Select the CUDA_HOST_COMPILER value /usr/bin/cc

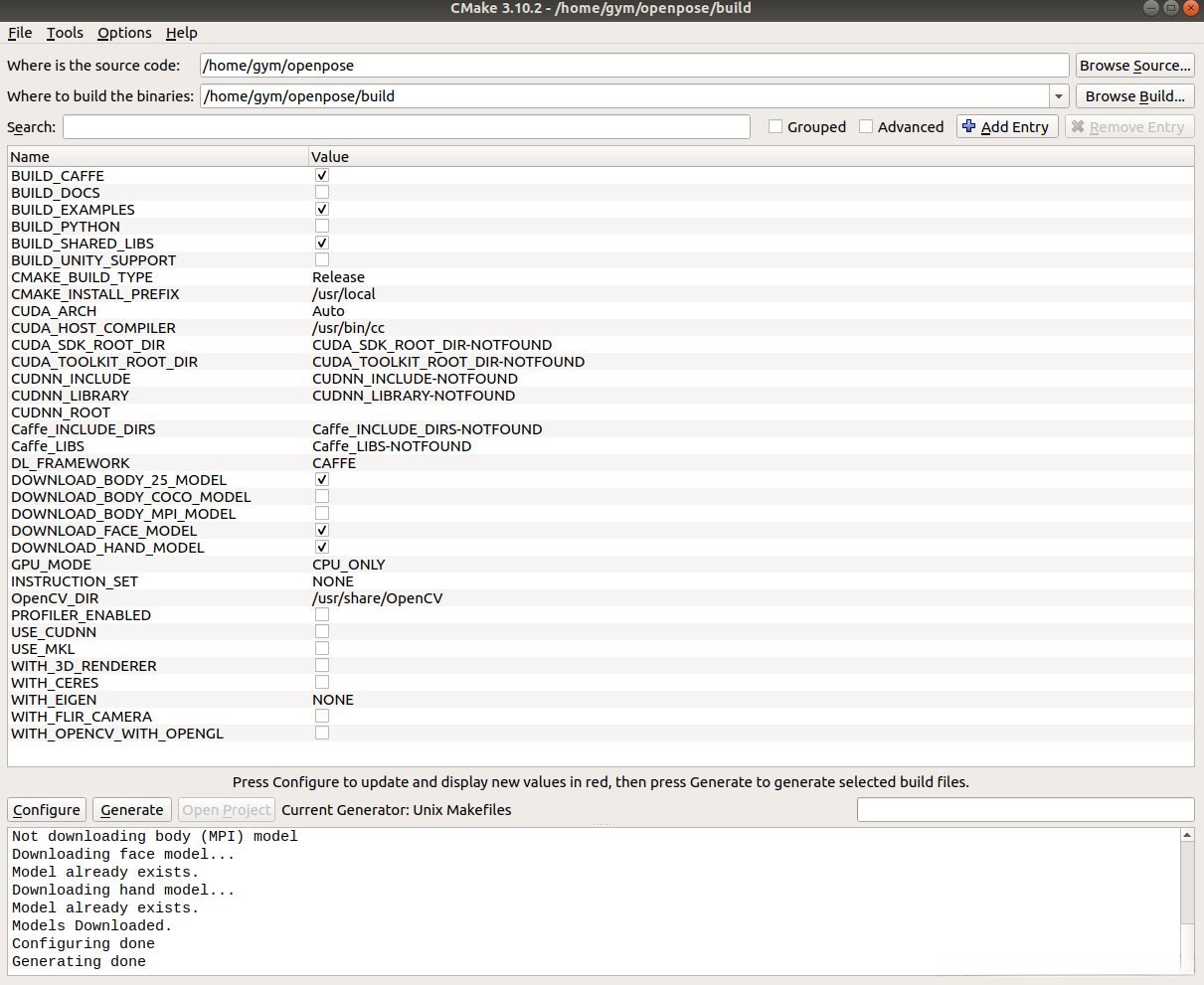pos(348,328)
